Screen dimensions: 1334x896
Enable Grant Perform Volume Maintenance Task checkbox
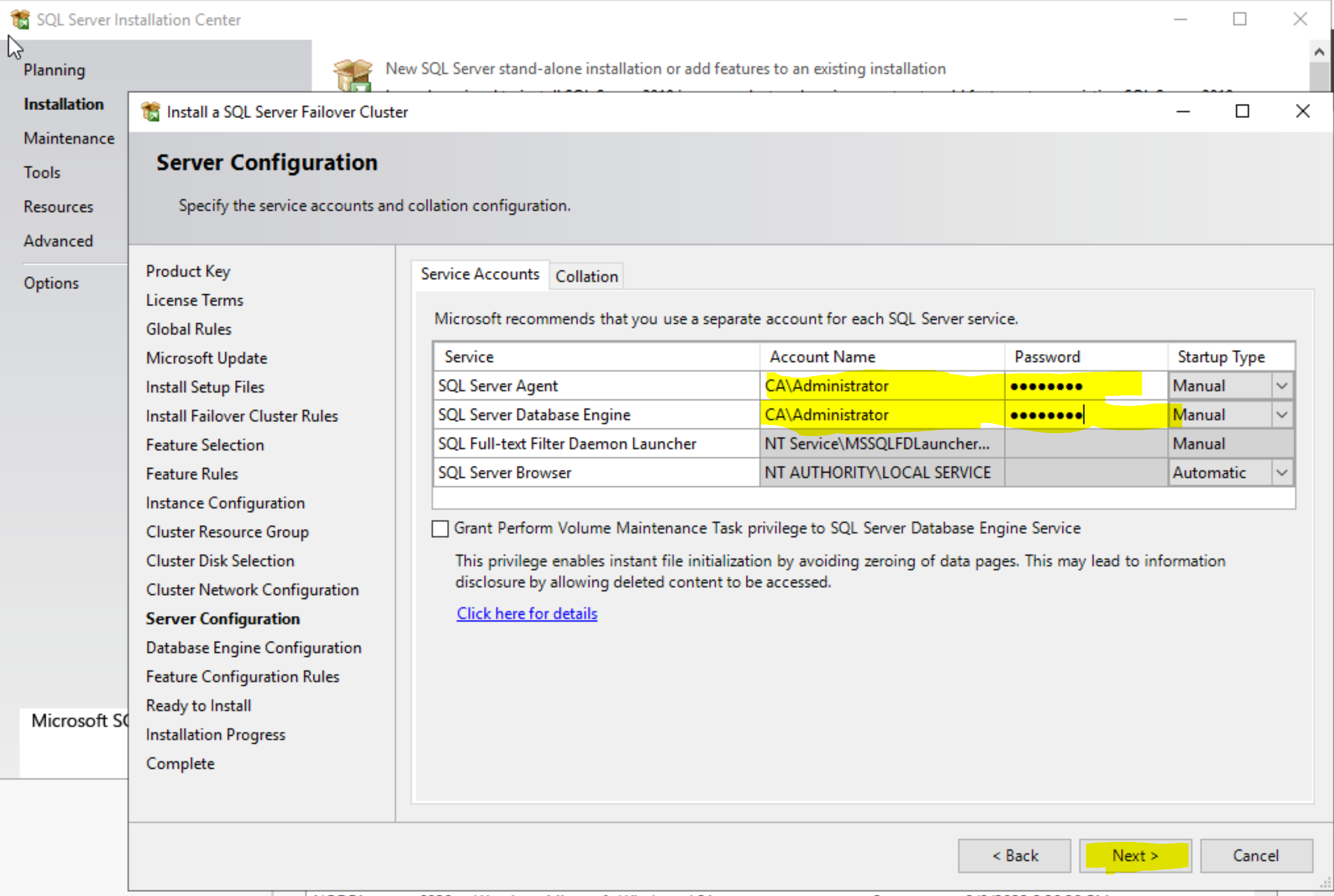tap(440, 528)
